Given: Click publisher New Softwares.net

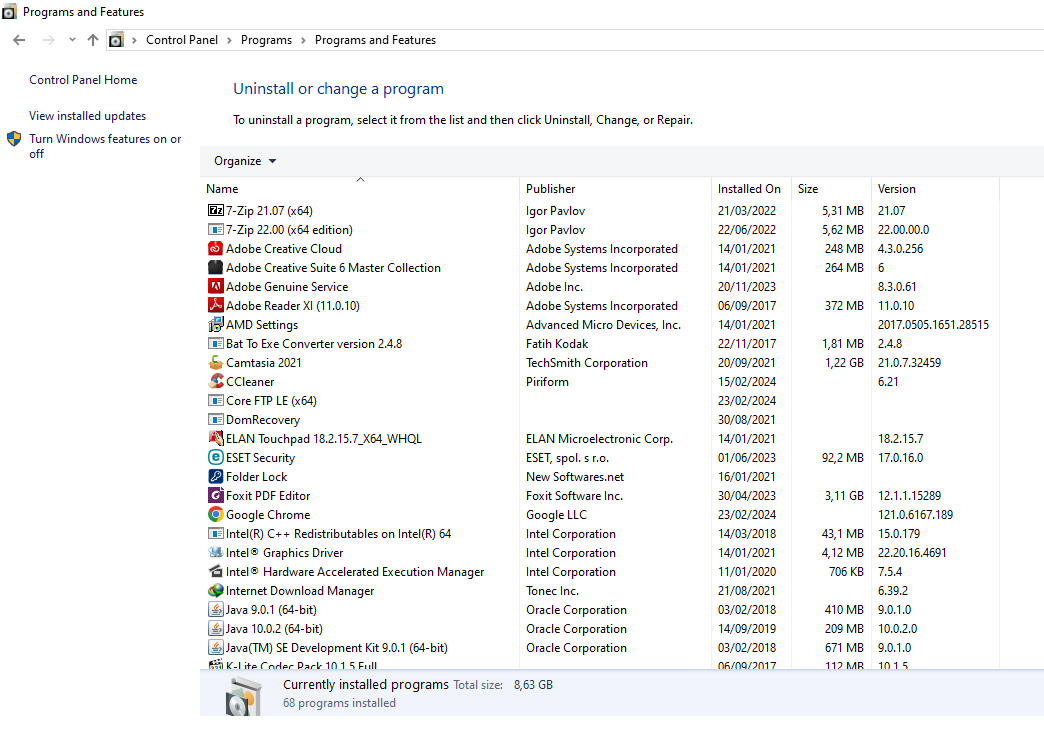Looking at the screenshot, I should pos(575,477).
